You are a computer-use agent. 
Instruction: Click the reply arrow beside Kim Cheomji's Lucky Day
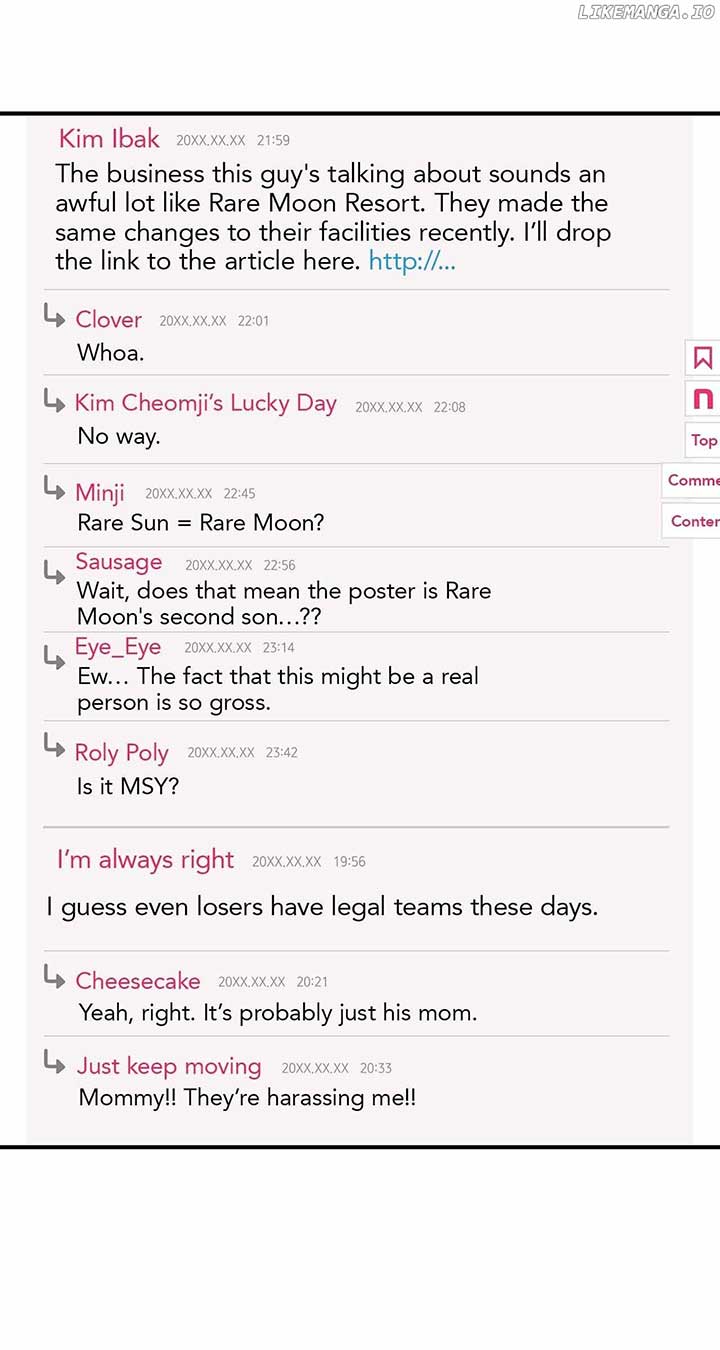(54, 401)
